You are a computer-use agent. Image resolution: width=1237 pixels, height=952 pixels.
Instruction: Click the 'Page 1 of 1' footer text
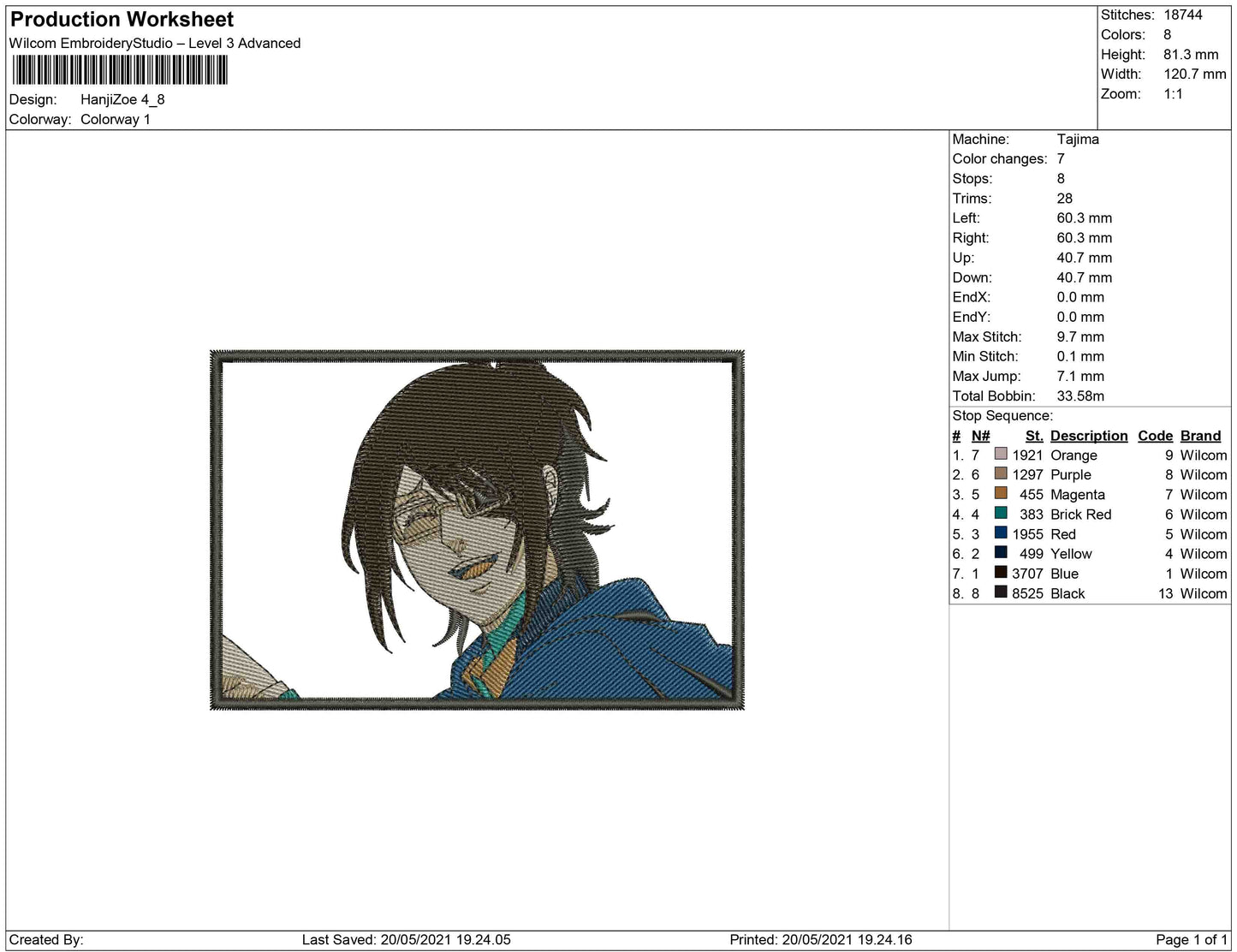click(1192, 939)
